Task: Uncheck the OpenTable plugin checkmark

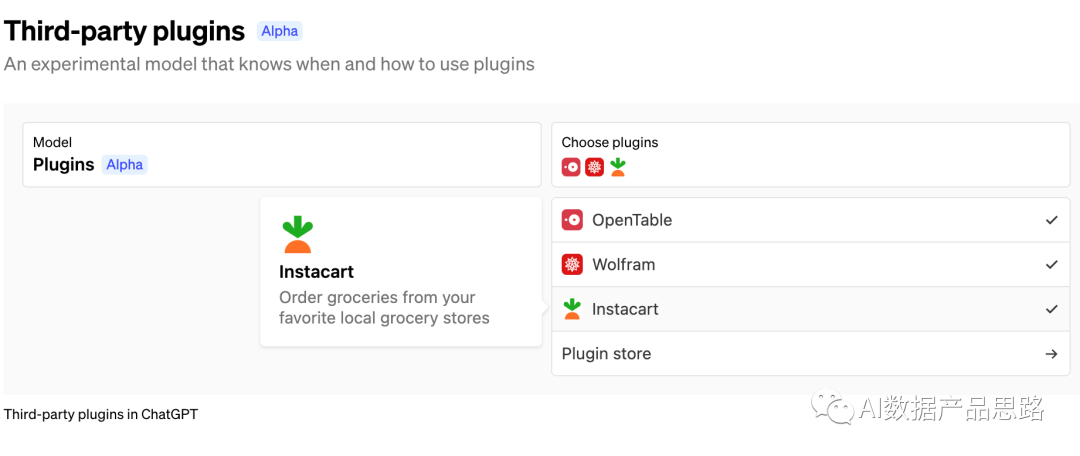Action: (1051, 220)
